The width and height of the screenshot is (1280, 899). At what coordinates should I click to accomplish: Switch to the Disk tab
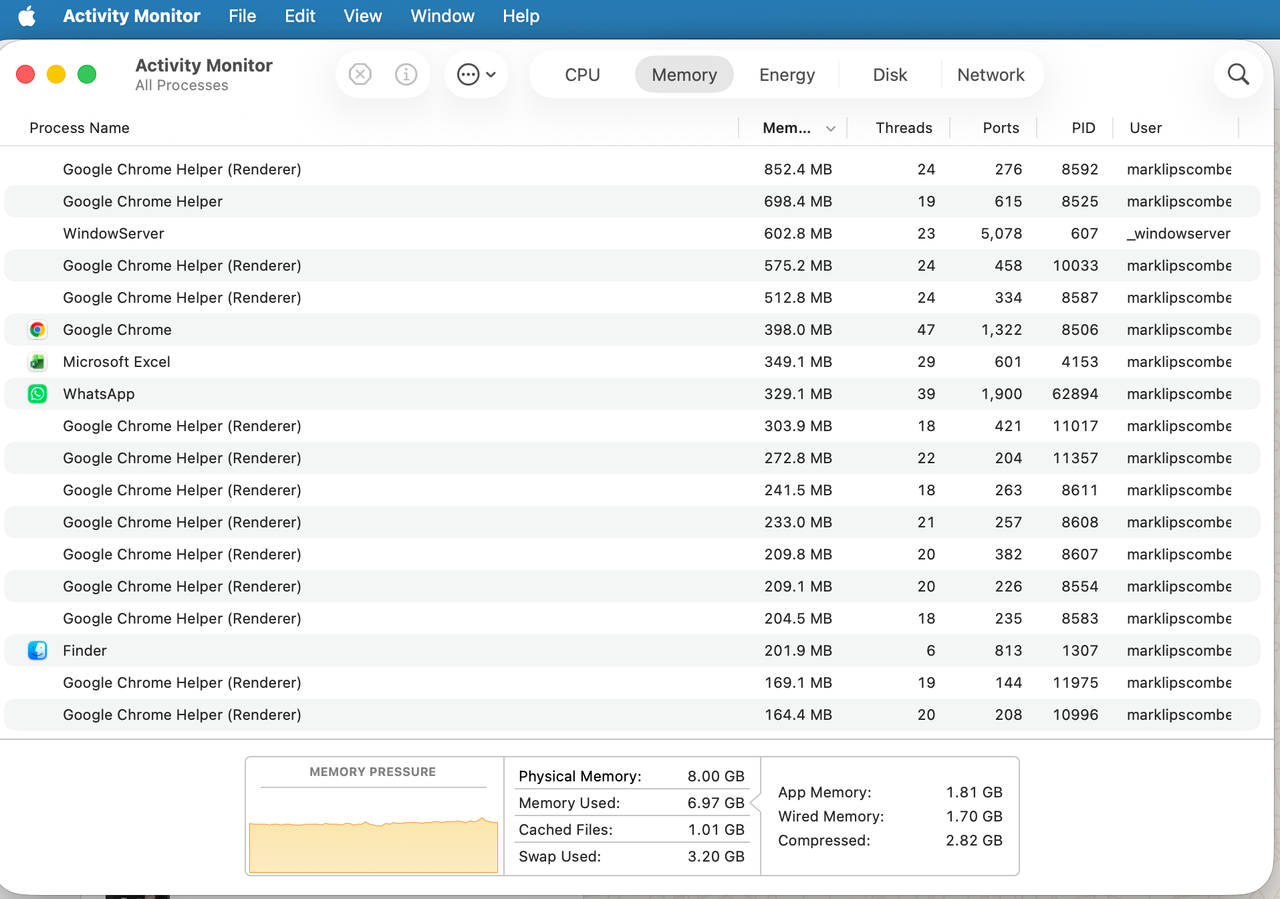(x=890, y=75)
